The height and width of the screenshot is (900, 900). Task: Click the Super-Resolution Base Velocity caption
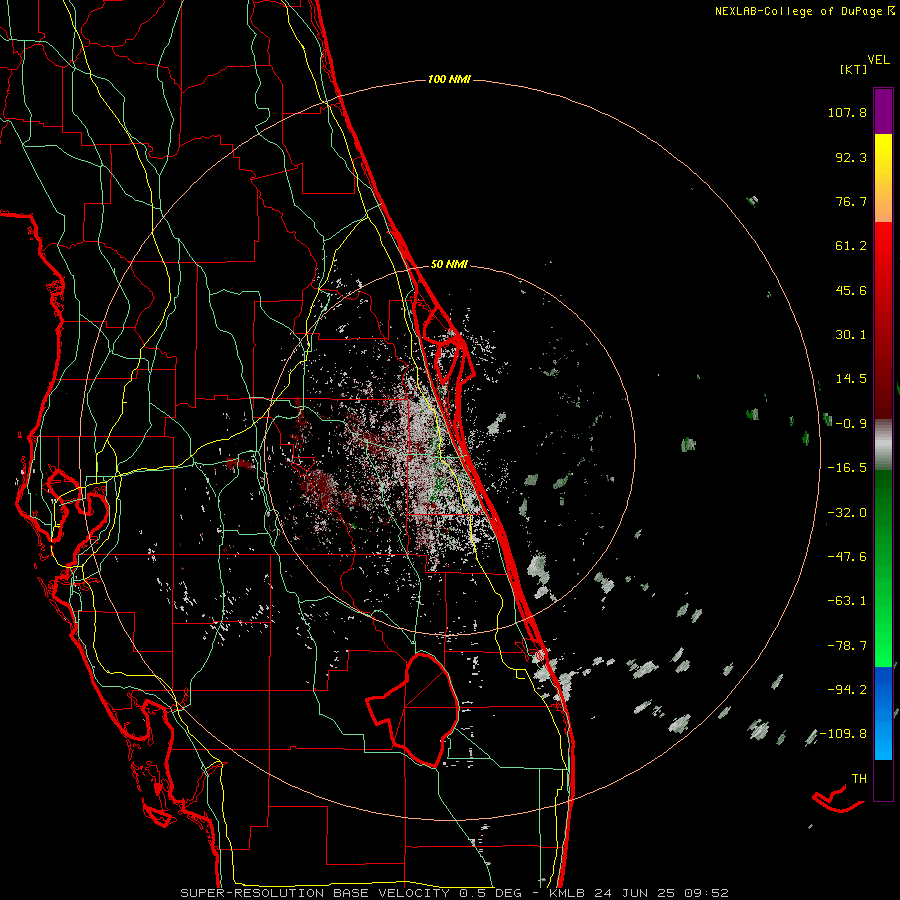pyautogui.click(x=454, y=893)
